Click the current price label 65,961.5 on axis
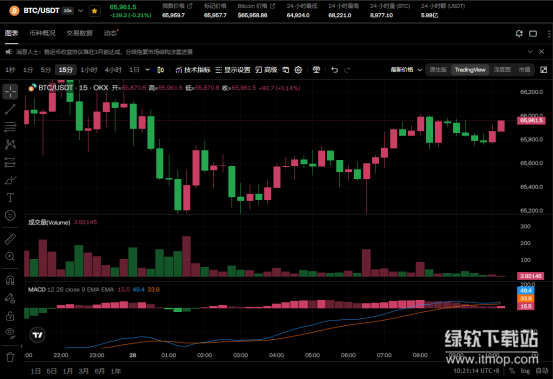553x379 pixels. pyautogui.click(x=531, y=121)
